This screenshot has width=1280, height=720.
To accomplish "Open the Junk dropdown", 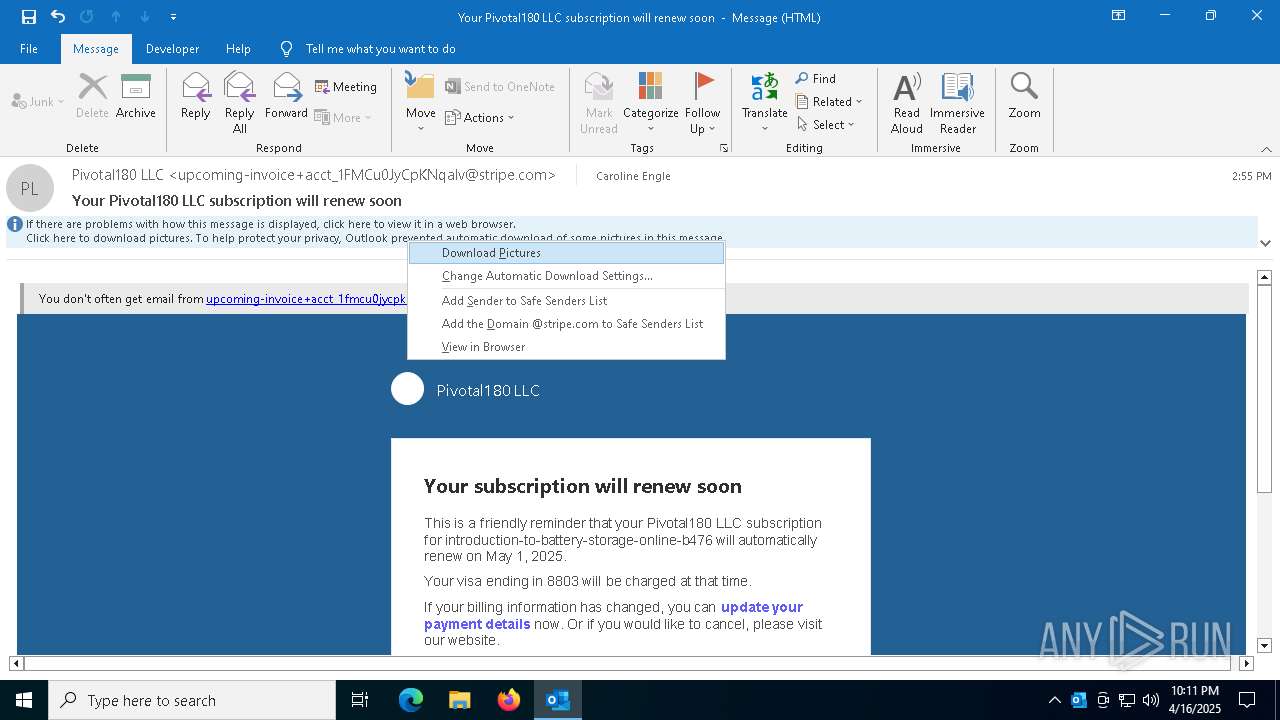I will pyautogui.click(x=38, y=102).
